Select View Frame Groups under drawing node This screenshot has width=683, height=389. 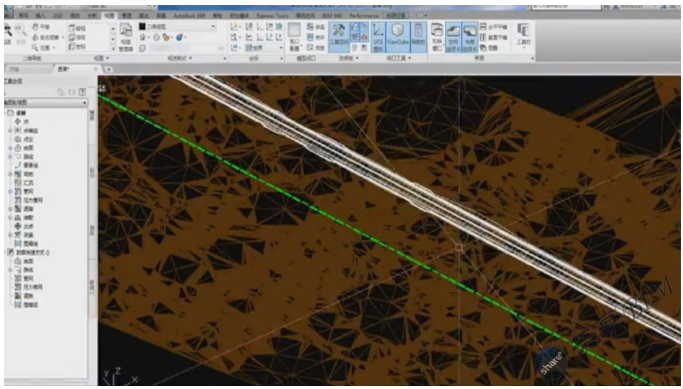tap(26, 244)
